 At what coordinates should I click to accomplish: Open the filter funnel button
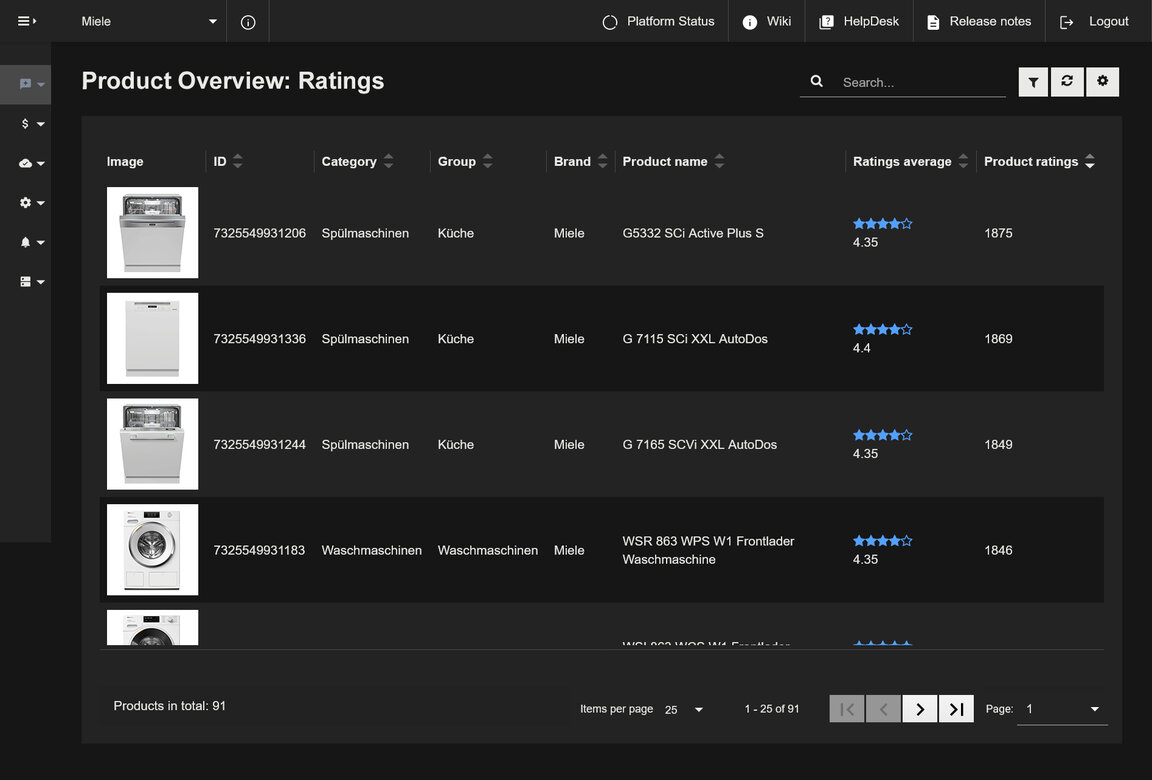tap(1033, 82)
